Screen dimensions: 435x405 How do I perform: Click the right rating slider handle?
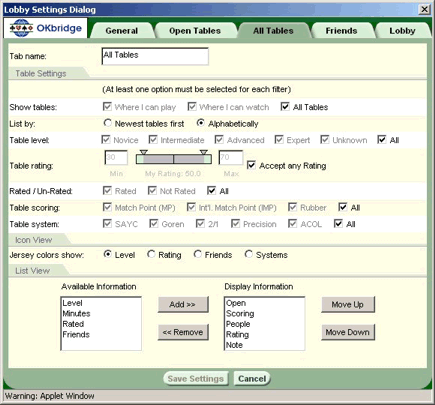pyautogui.click(x=204, y=152)
